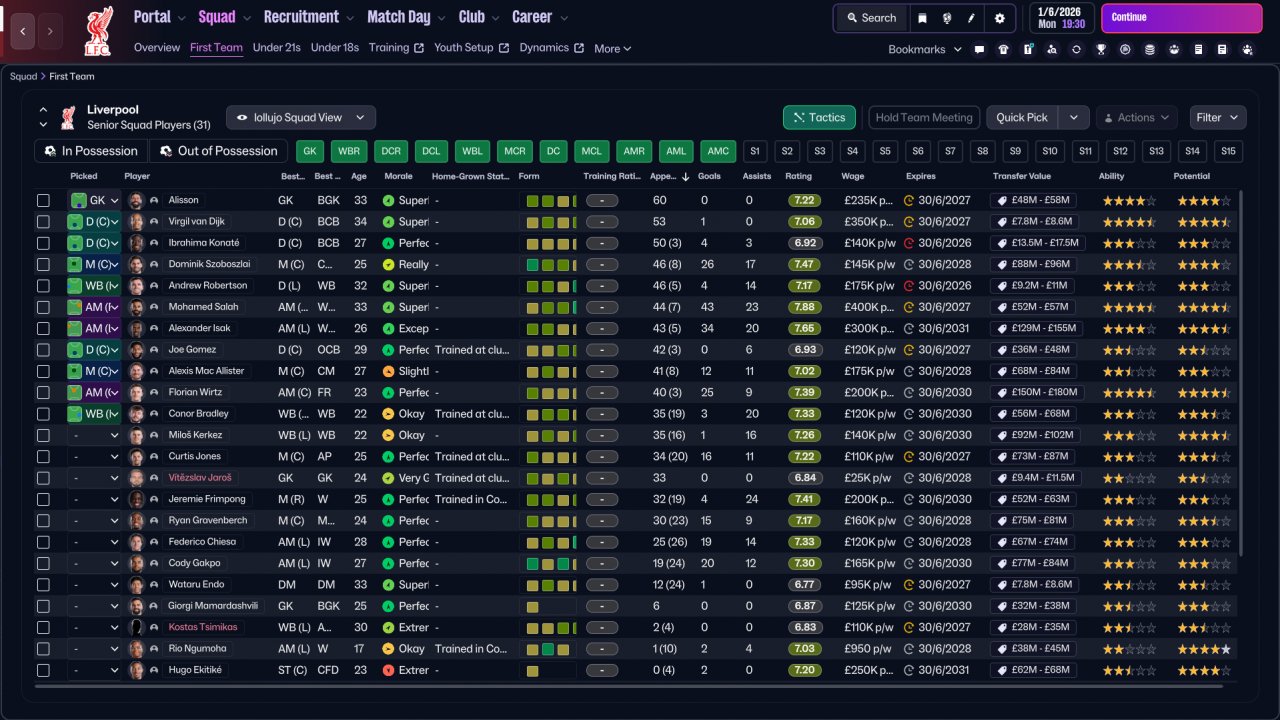
Task: Open the bookmark icon beside Search
Action: (x=922, y=18)
